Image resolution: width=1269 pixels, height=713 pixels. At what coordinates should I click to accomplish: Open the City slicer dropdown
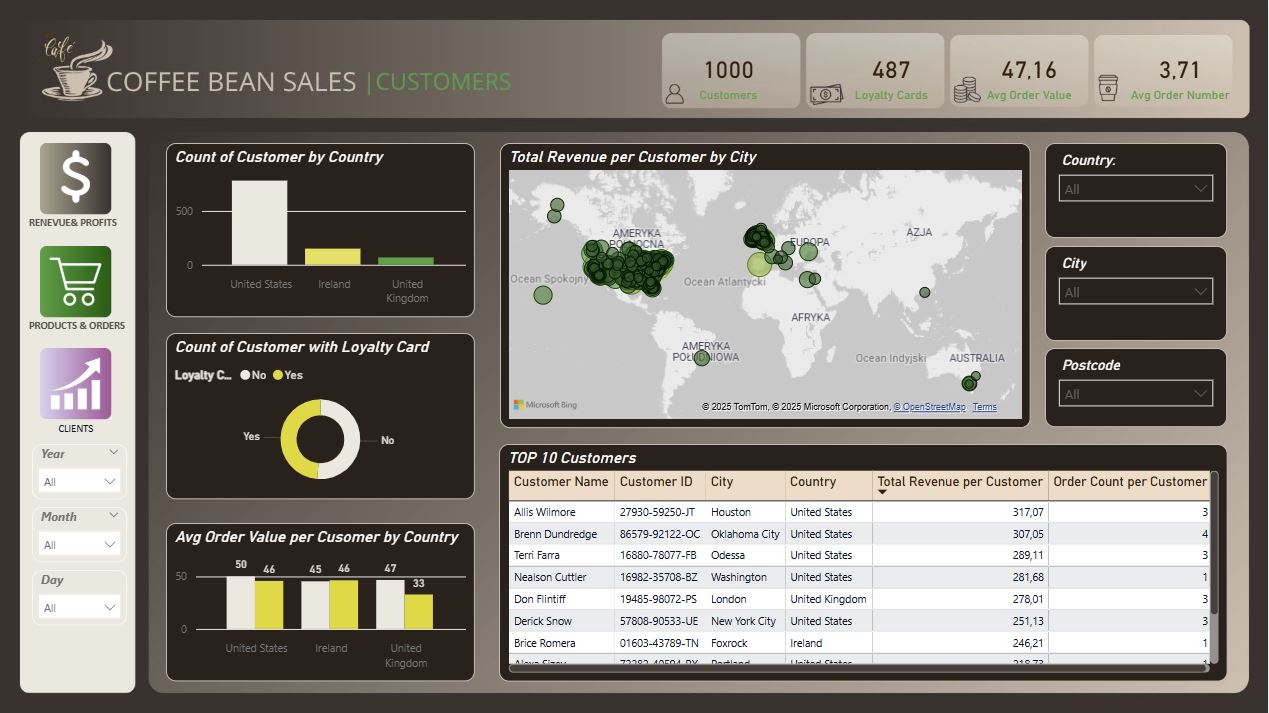tap(1135, 292)
